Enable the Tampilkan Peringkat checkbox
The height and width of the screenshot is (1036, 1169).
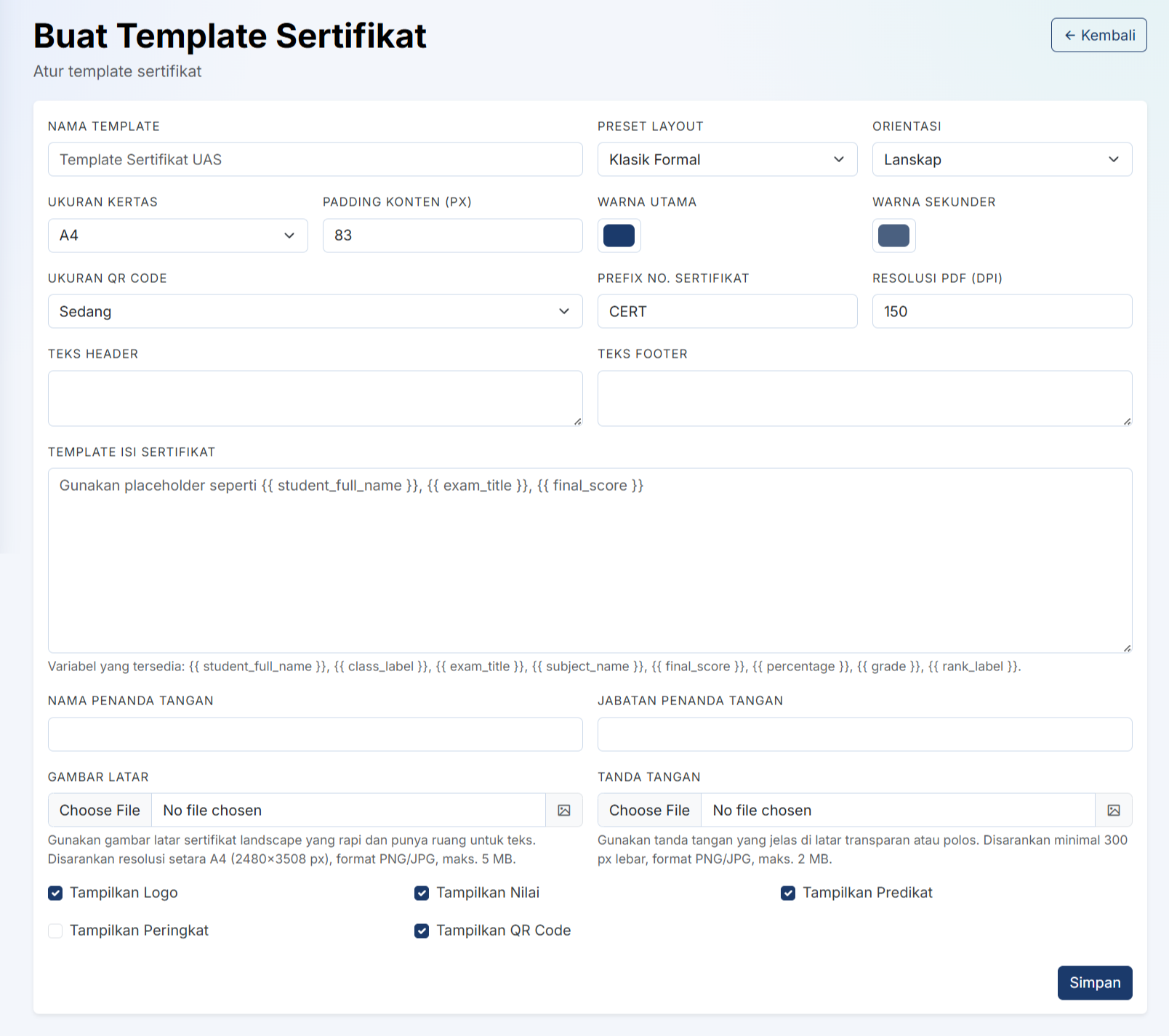click(55, 931)
